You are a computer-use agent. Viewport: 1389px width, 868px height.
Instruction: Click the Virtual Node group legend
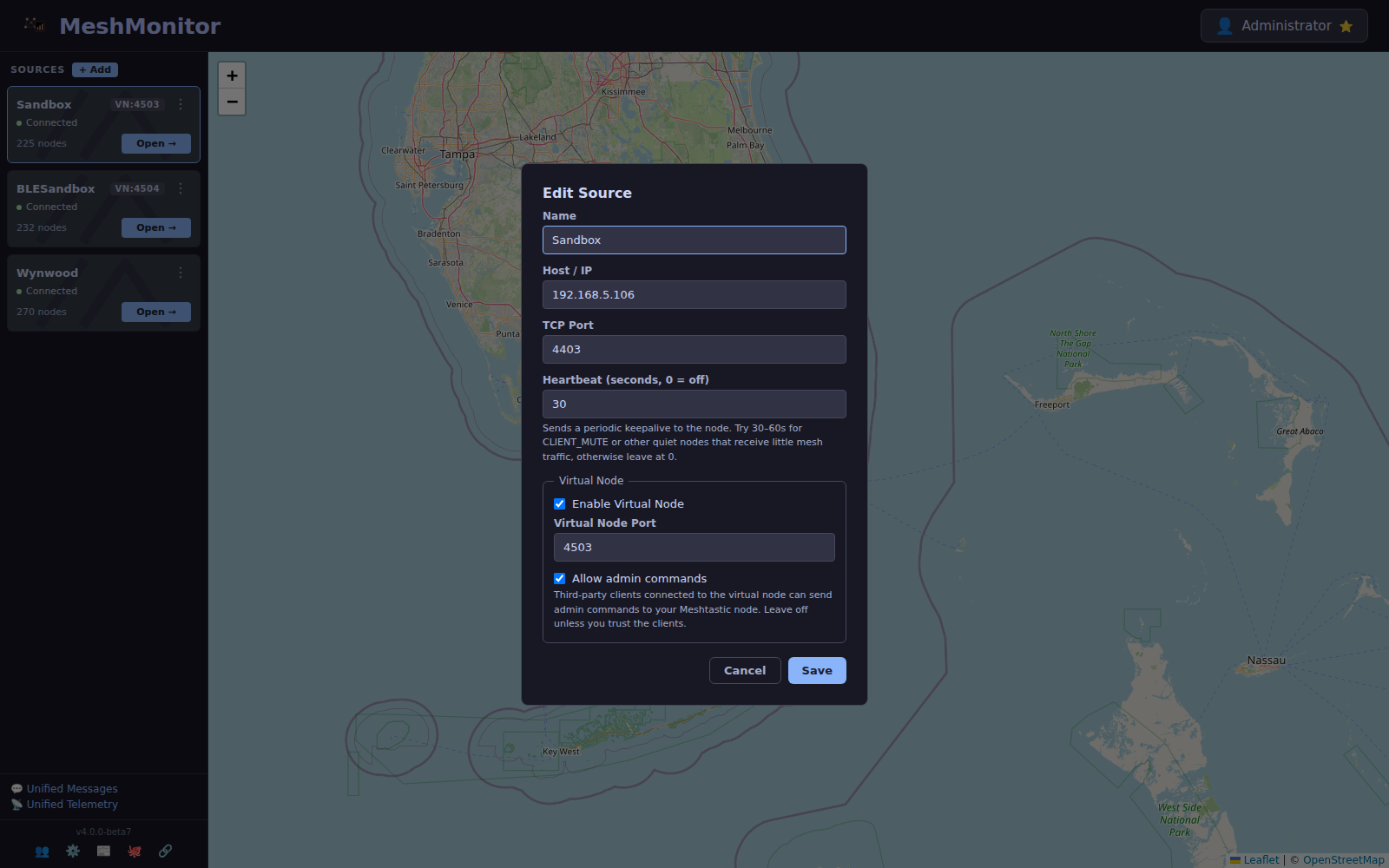[591, 481]
